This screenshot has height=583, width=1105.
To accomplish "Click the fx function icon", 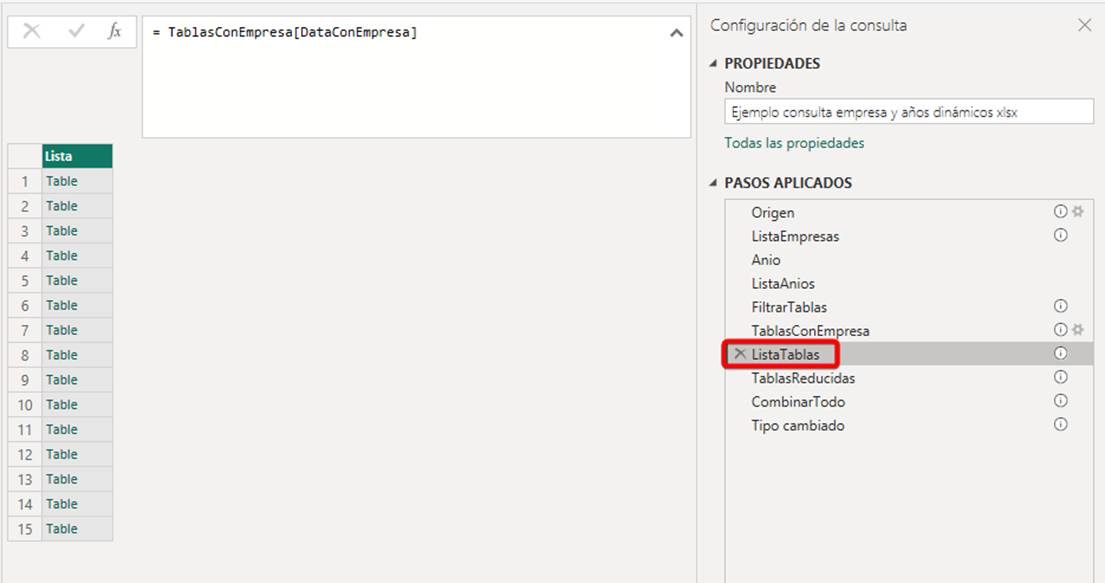I will click(115, 32).
